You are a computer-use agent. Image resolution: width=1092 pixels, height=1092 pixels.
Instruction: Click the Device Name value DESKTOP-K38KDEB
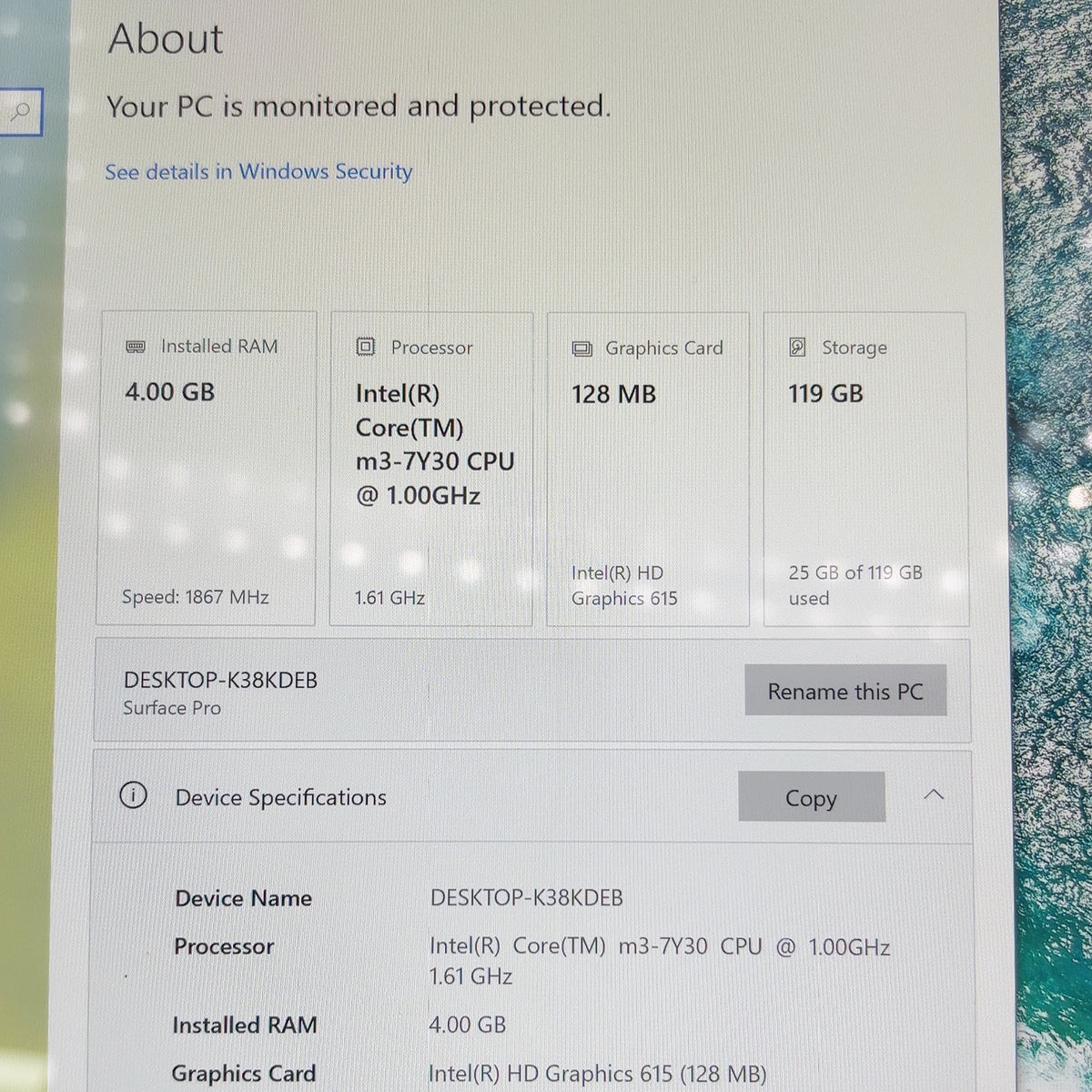[527, 898]
